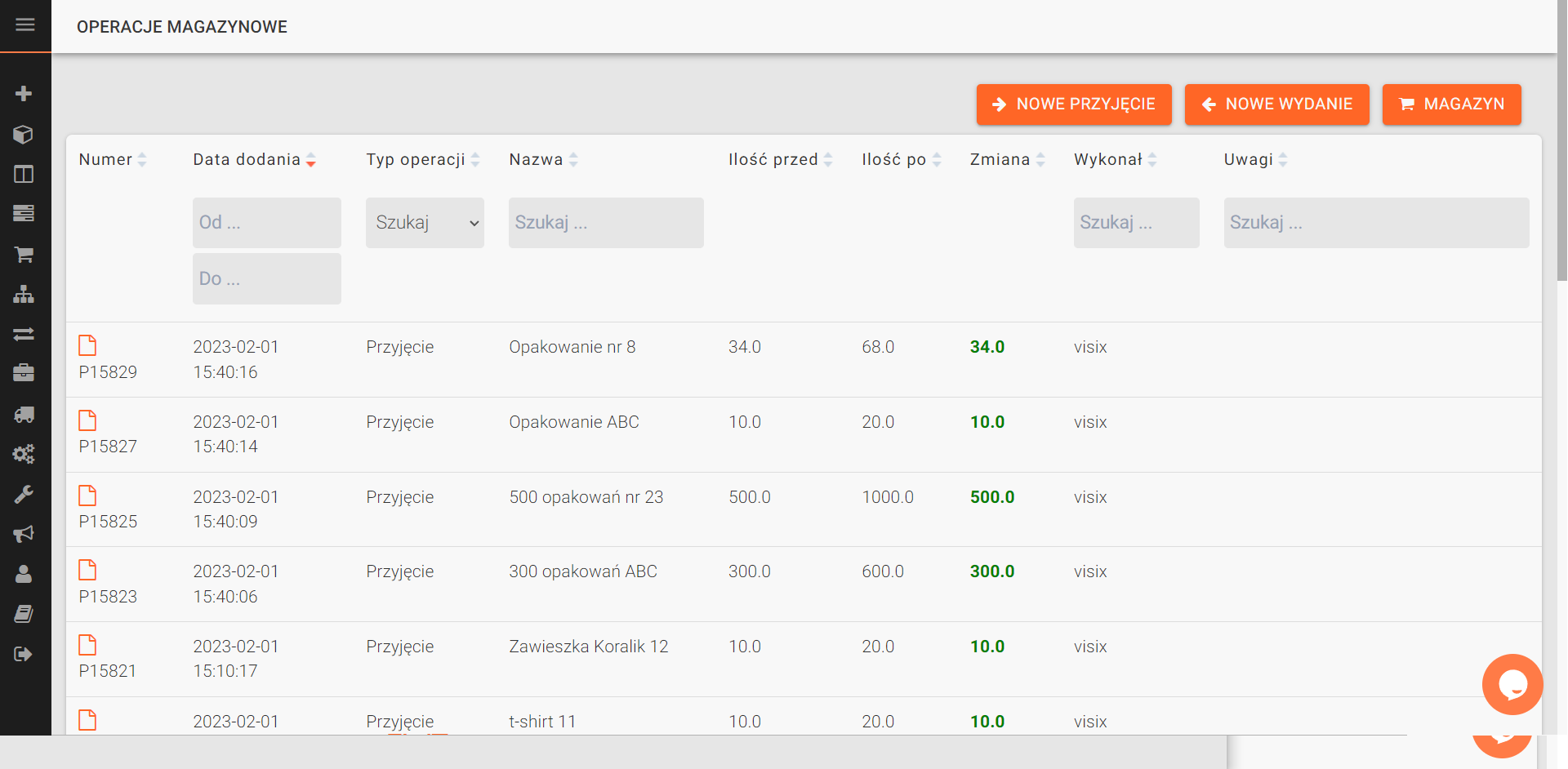Click the NOWE PRZYJĘCIE button

pos(1073,104)
